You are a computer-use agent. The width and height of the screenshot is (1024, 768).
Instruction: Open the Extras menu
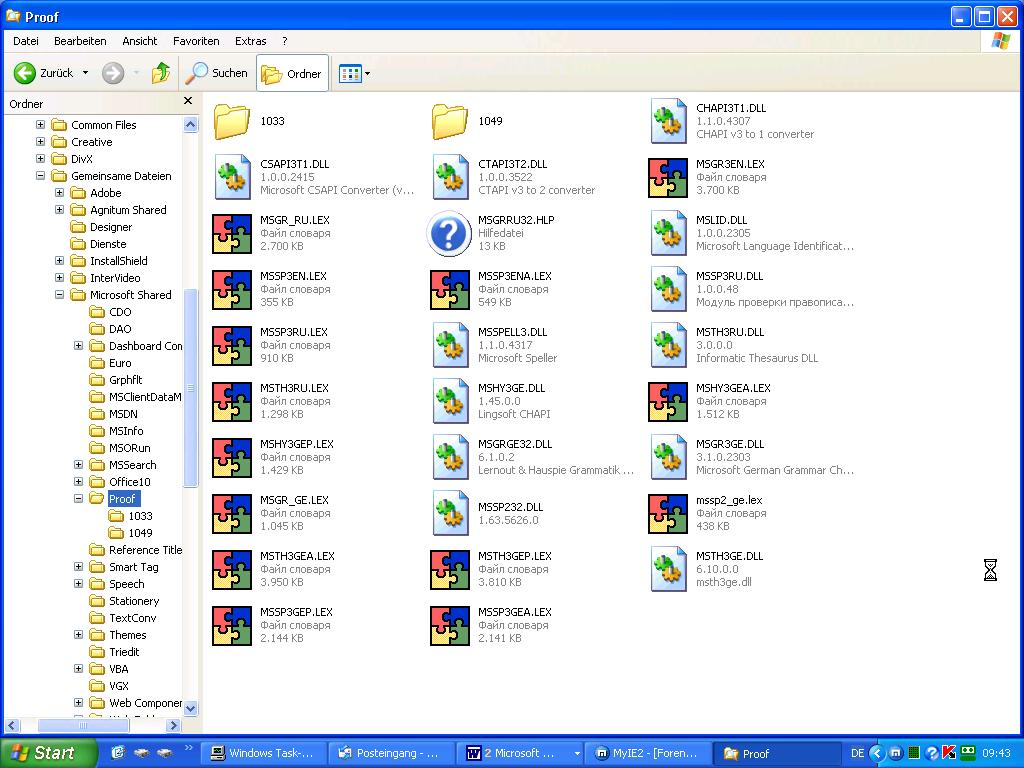click(x=251, y=41)
